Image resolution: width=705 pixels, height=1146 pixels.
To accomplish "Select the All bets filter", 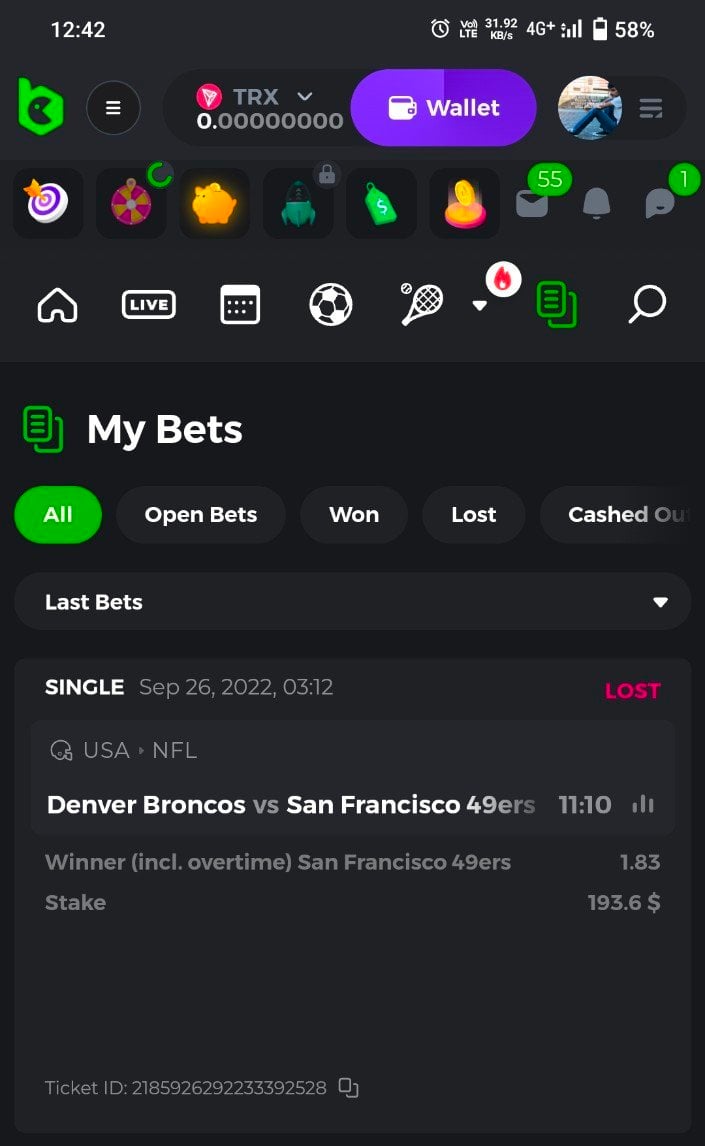I will [58, 514].
